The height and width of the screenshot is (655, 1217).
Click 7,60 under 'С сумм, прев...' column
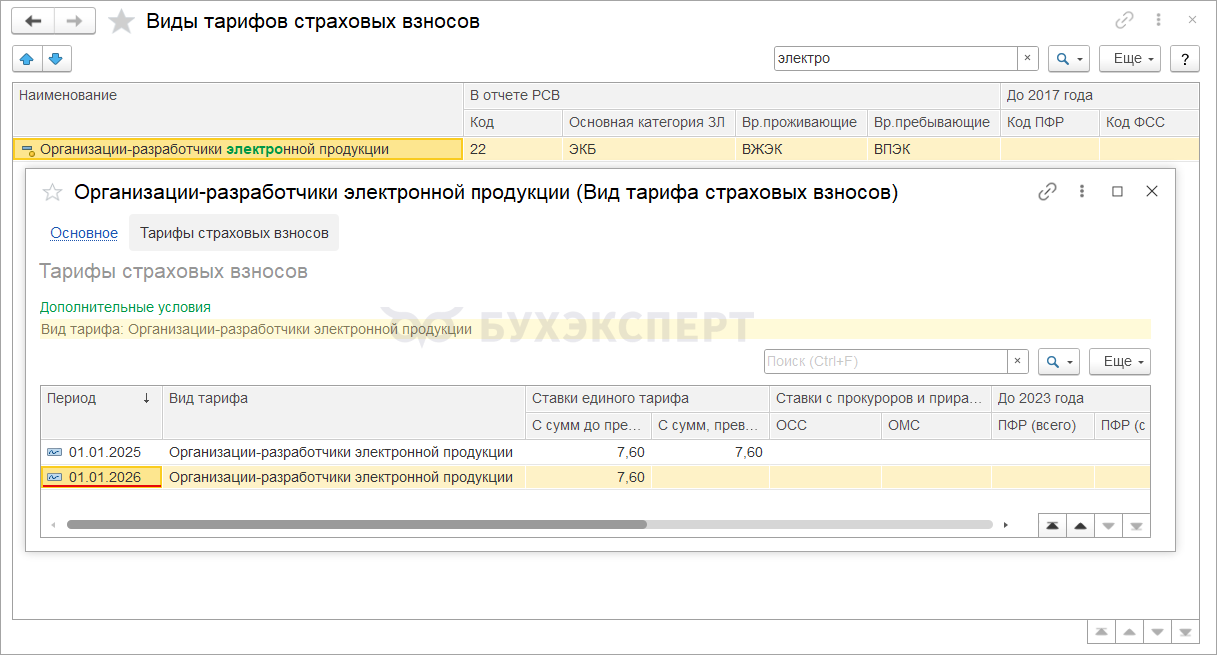pos(710,452)
